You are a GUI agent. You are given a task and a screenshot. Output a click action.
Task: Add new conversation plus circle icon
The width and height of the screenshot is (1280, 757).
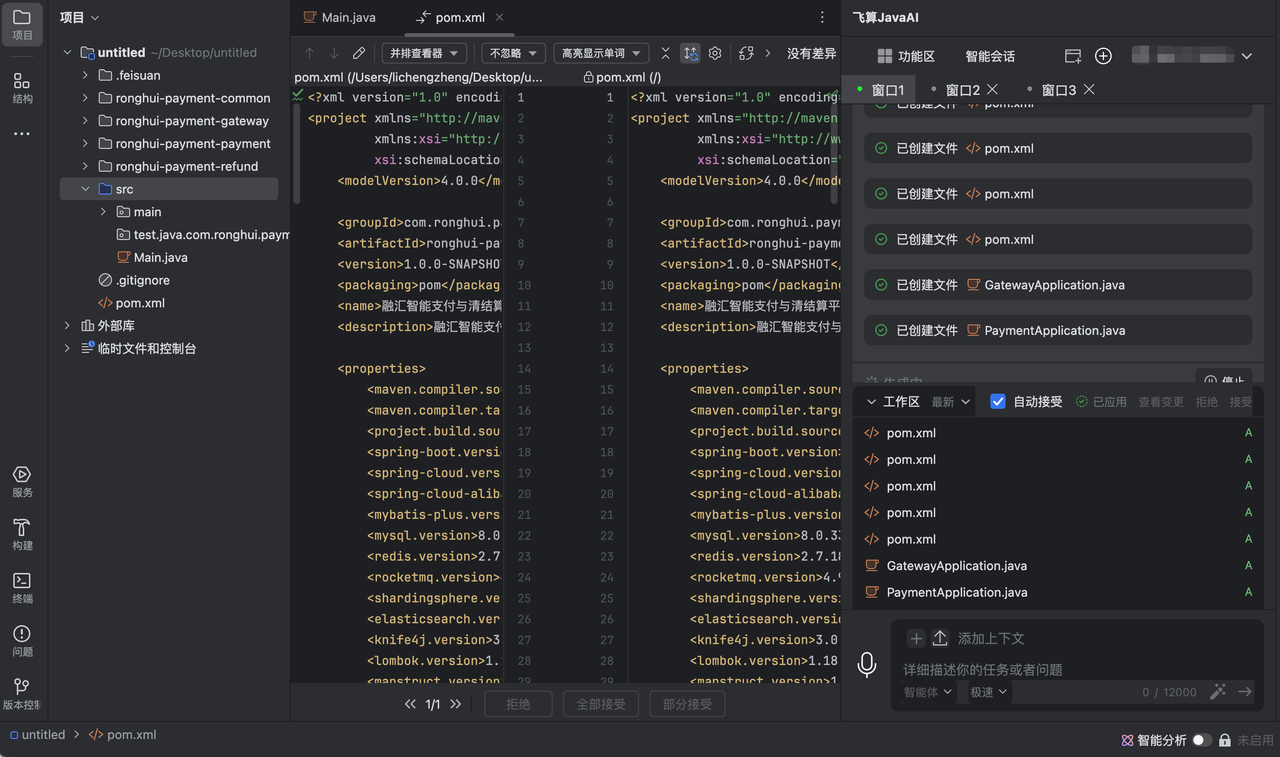pos(1103,56)
